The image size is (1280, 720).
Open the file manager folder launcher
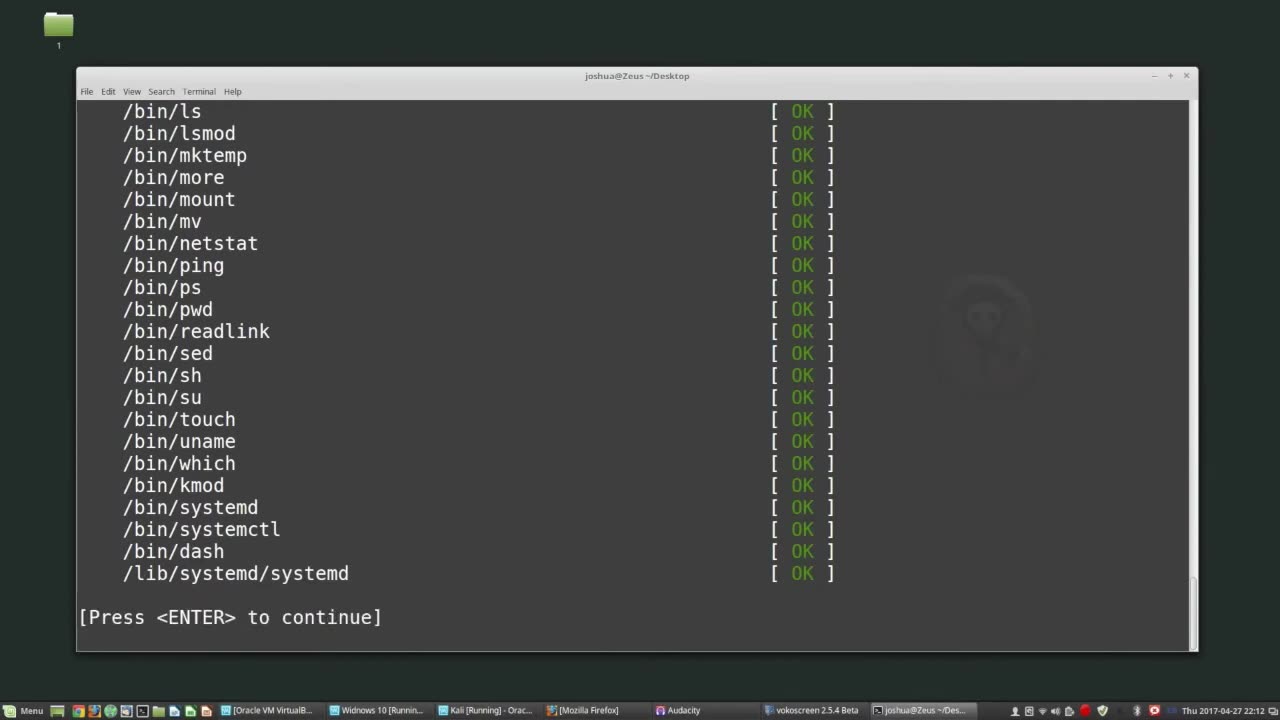158,710
